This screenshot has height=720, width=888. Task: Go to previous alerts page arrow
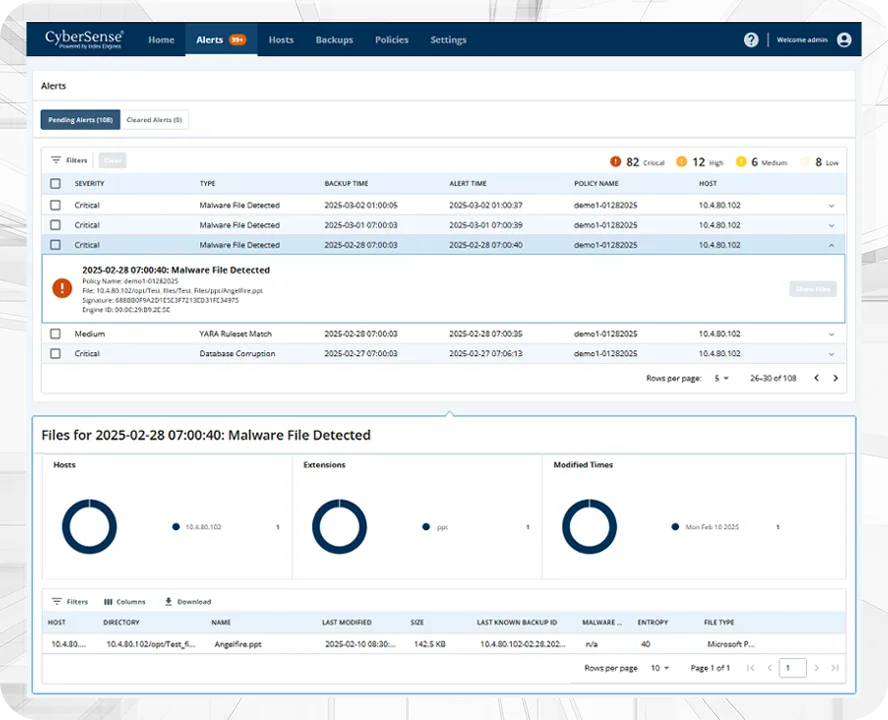point(816,378)
